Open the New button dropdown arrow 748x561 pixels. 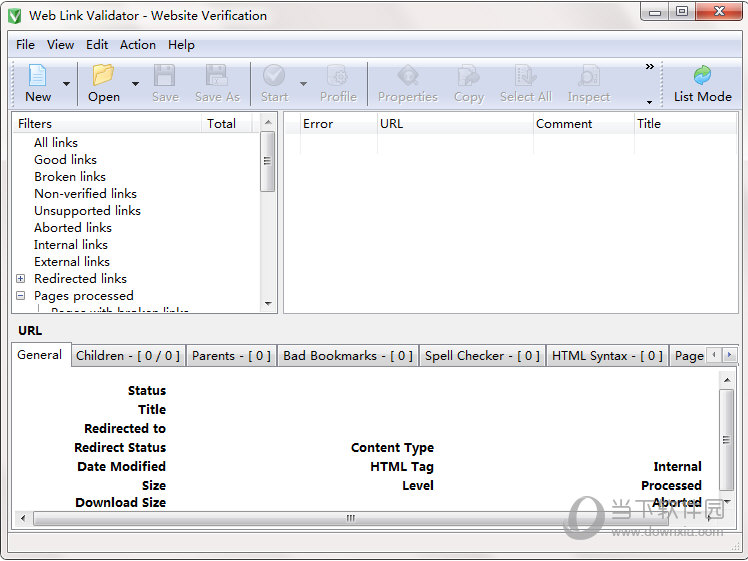(x=66, y=83)
